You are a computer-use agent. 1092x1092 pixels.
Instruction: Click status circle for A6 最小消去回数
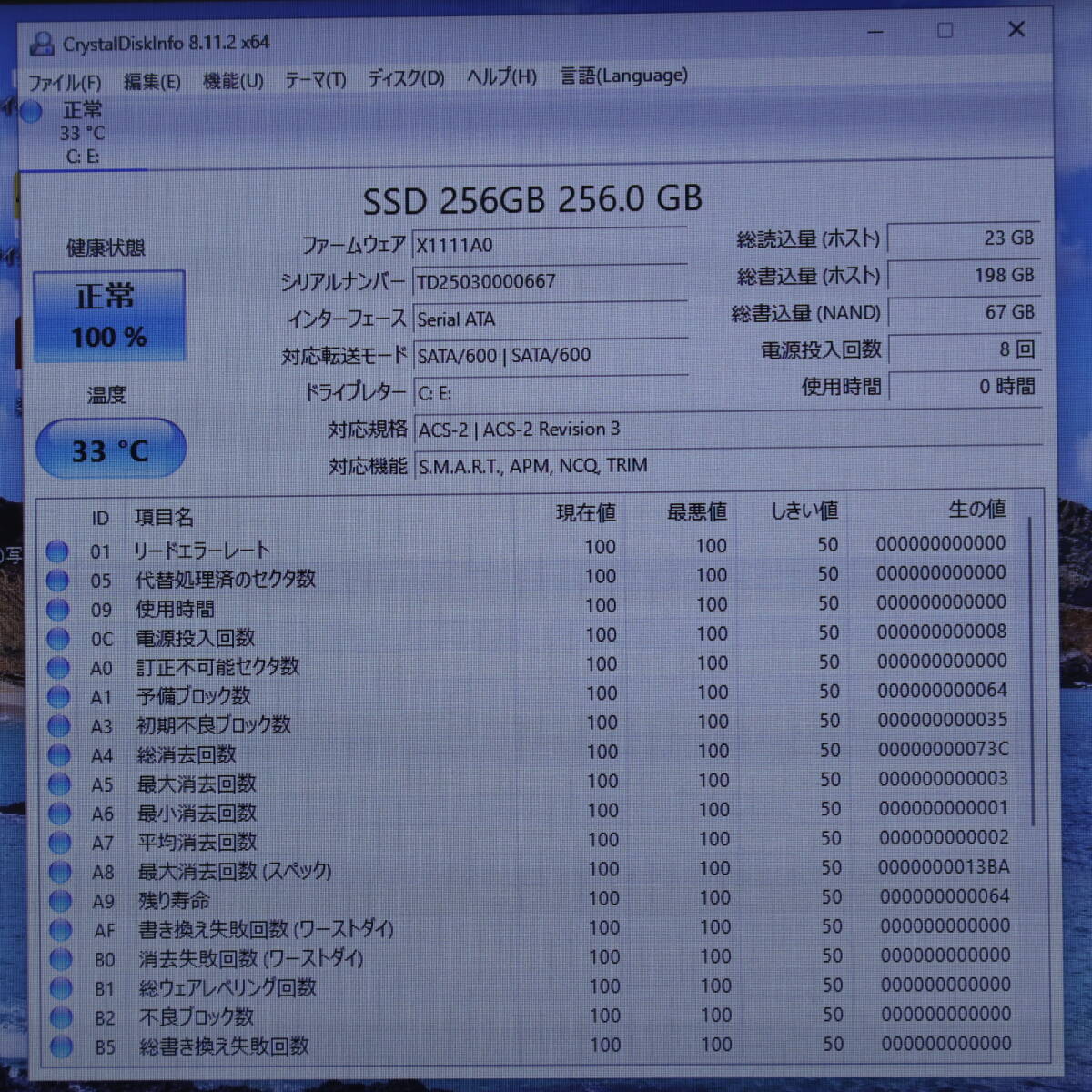(59, 813)
